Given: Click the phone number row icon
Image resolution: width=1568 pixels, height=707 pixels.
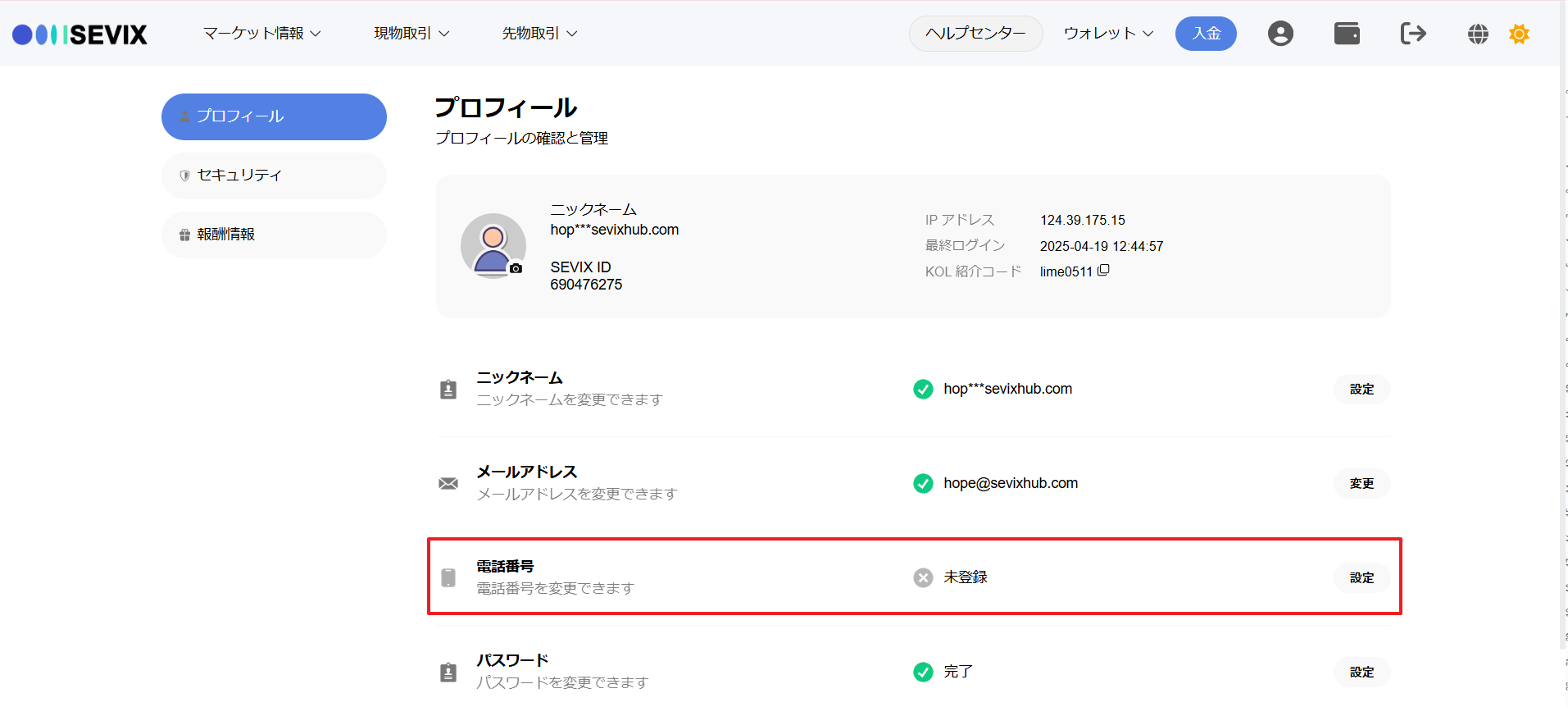Looking at the screenshot, I should [x=448, y=577].
